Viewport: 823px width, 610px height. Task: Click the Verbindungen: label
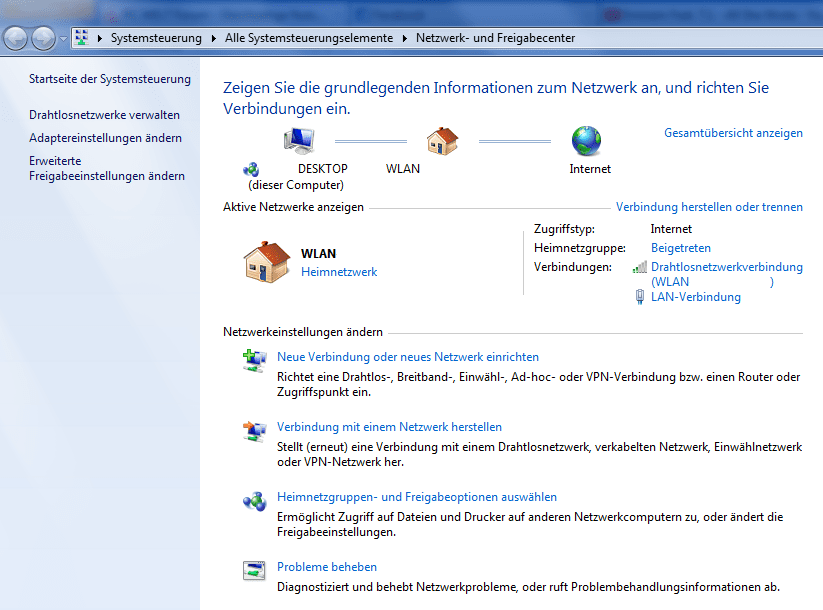tap(573, 267)
